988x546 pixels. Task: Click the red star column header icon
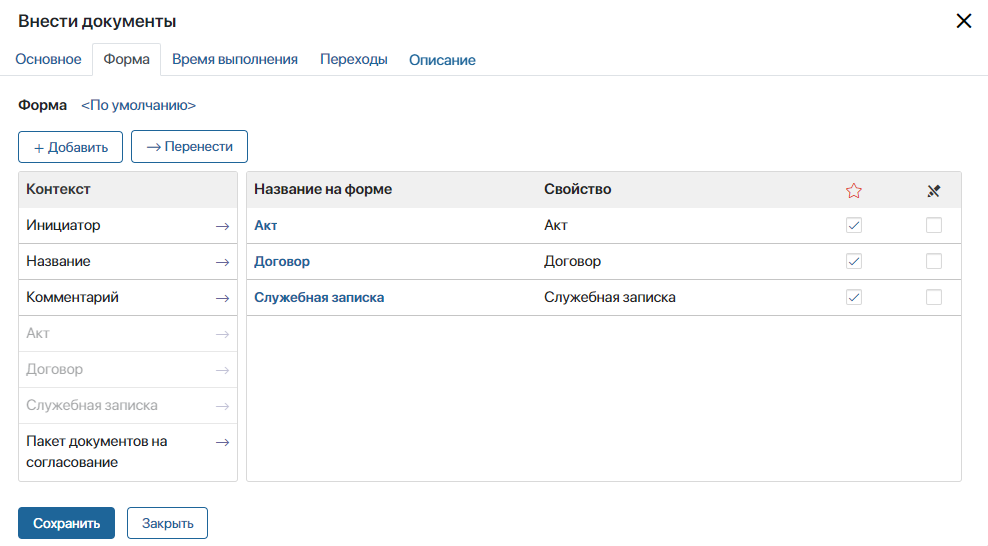[x=854, y=190]
